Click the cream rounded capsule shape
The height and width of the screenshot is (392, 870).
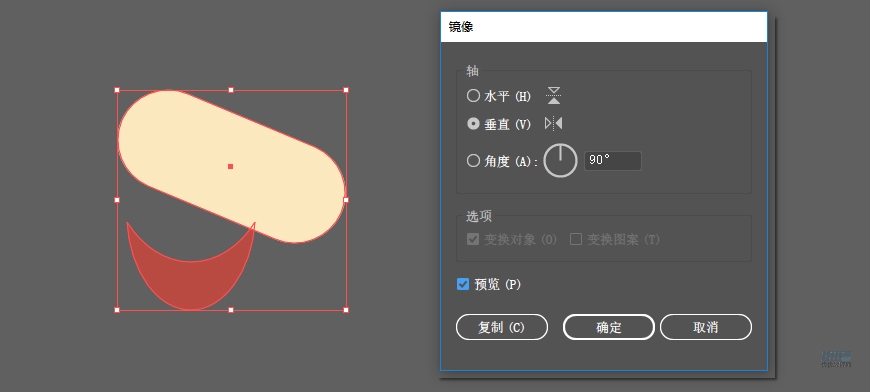click(x=231, y=166)
